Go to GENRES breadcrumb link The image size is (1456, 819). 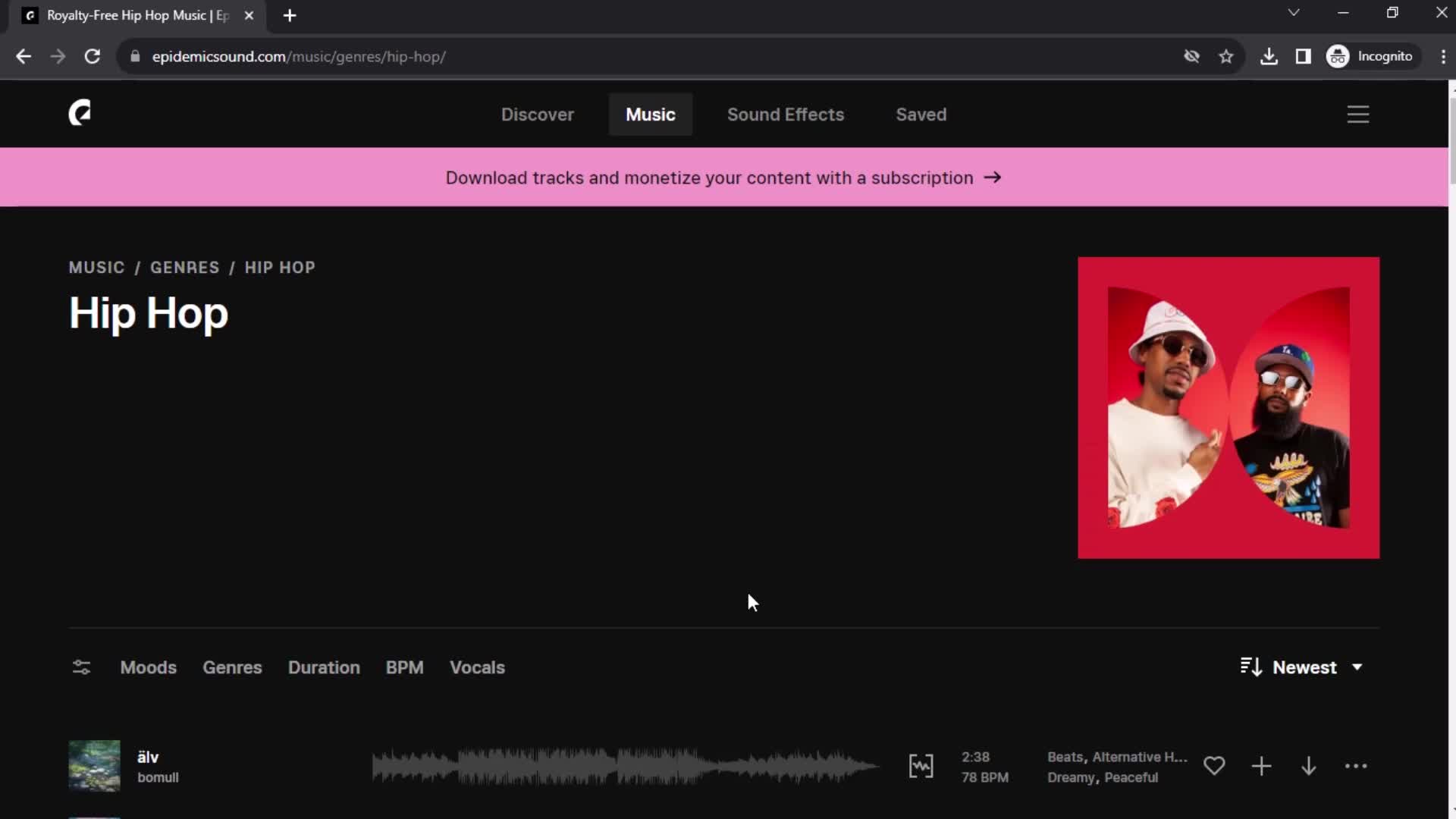pyautogui.click(x=184, y=268)
